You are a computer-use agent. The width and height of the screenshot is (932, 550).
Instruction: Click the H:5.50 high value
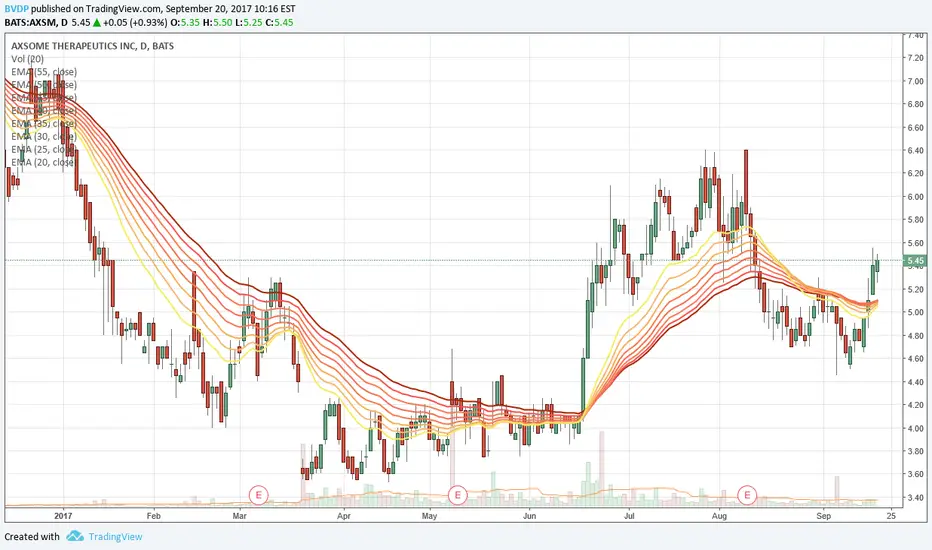(x=215, y=23)
